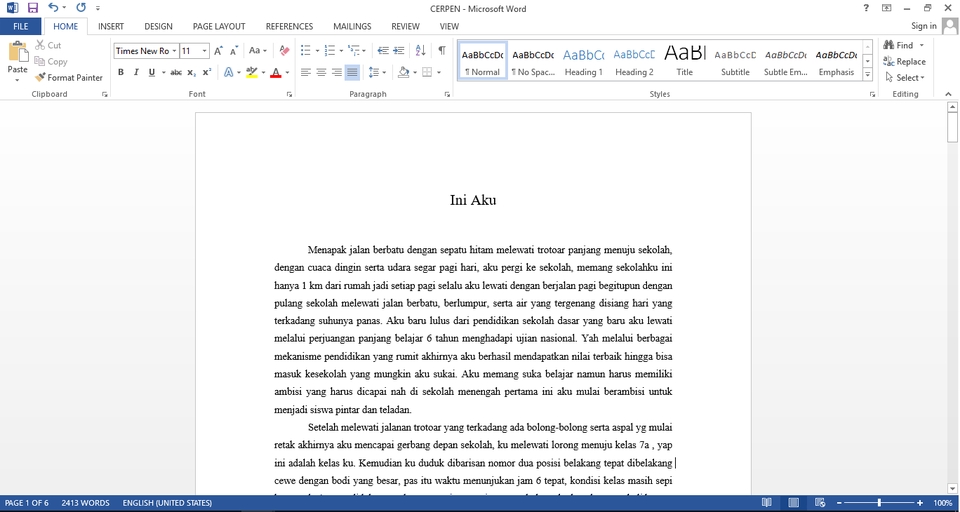
Task: Open the Paste options dropdown arrow
Action: (x=18, y=80)
